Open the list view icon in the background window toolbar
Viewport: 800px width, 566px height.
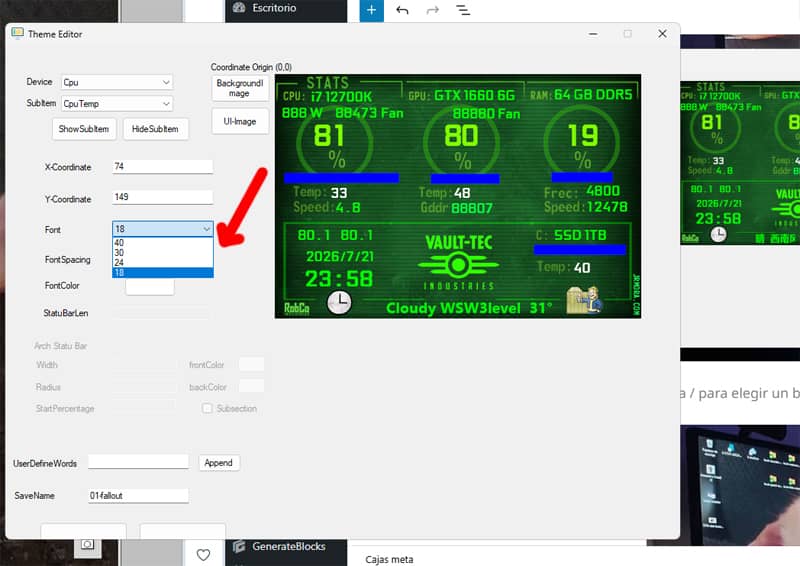463,10
